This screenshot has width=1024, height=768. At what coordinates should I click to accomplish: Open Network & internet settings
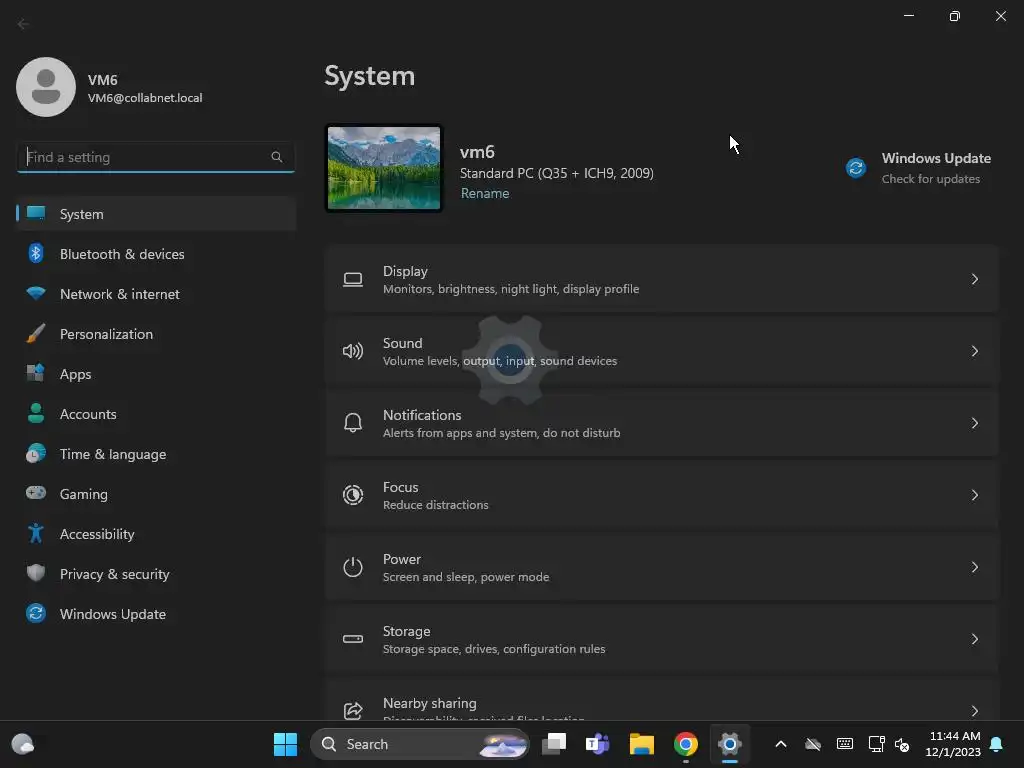point(155,294)
